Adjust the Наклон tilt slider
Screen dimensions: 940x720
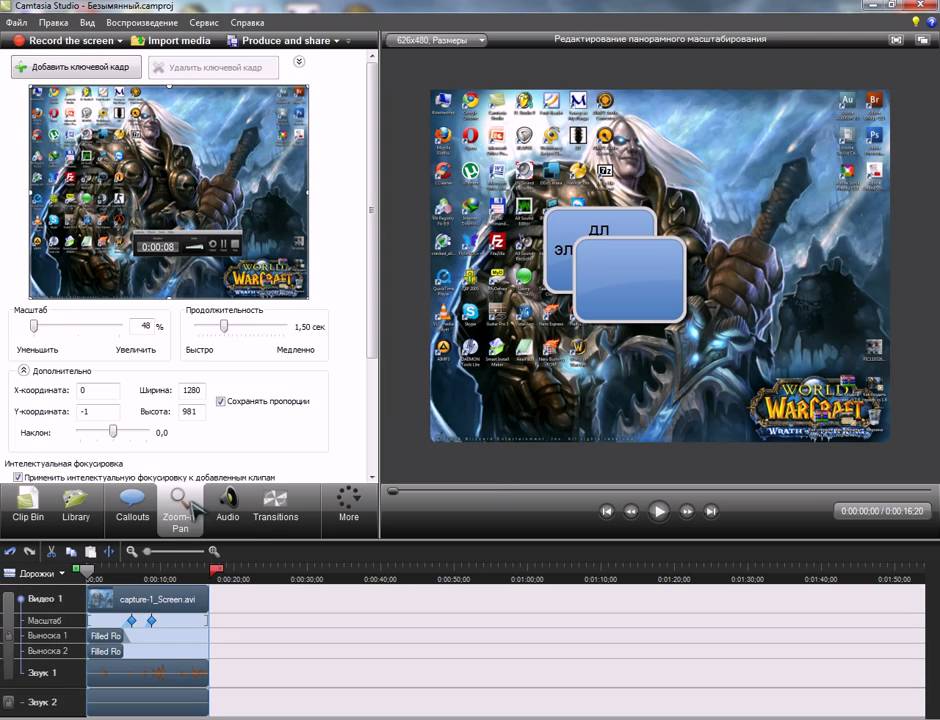[113, 431]
